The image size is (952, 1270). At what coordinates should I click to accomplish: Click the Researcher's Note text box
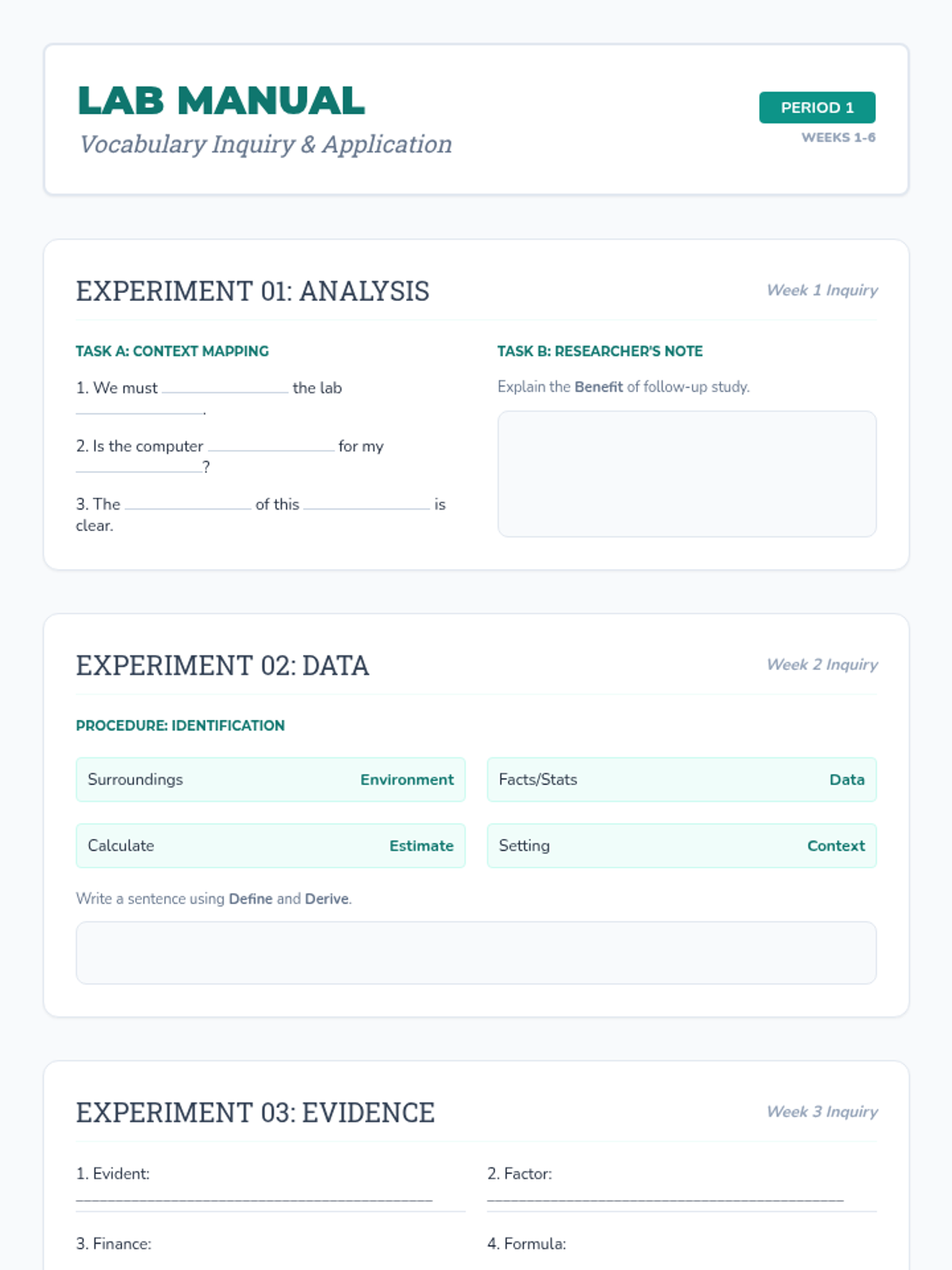[x=686, y=474]
